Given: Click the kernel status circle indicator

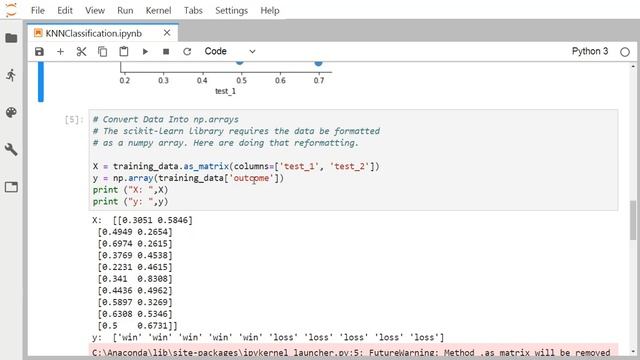Looking at the screenshot, I should click(x=624, y=52).
